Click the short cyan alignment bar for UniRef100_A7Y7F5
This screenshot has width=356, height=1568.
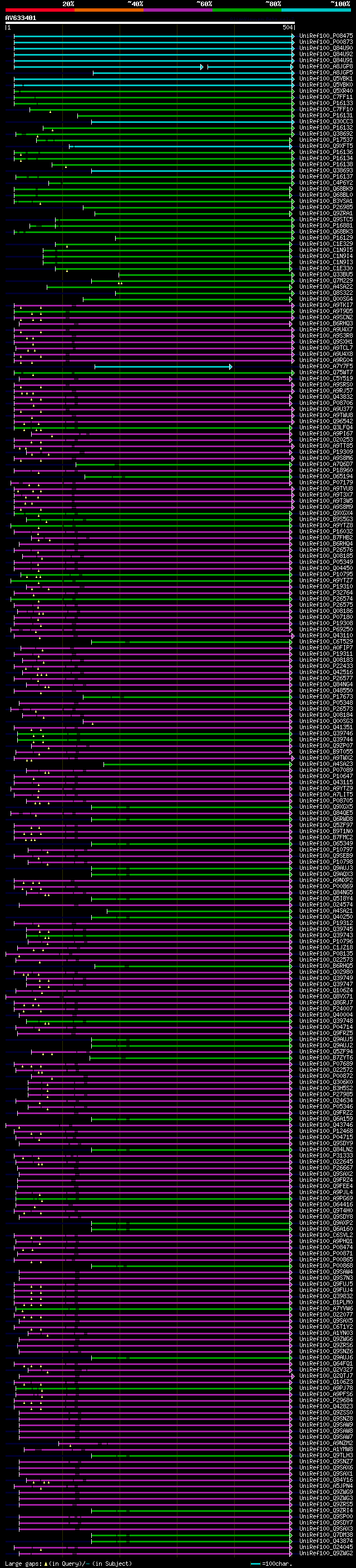163,367
